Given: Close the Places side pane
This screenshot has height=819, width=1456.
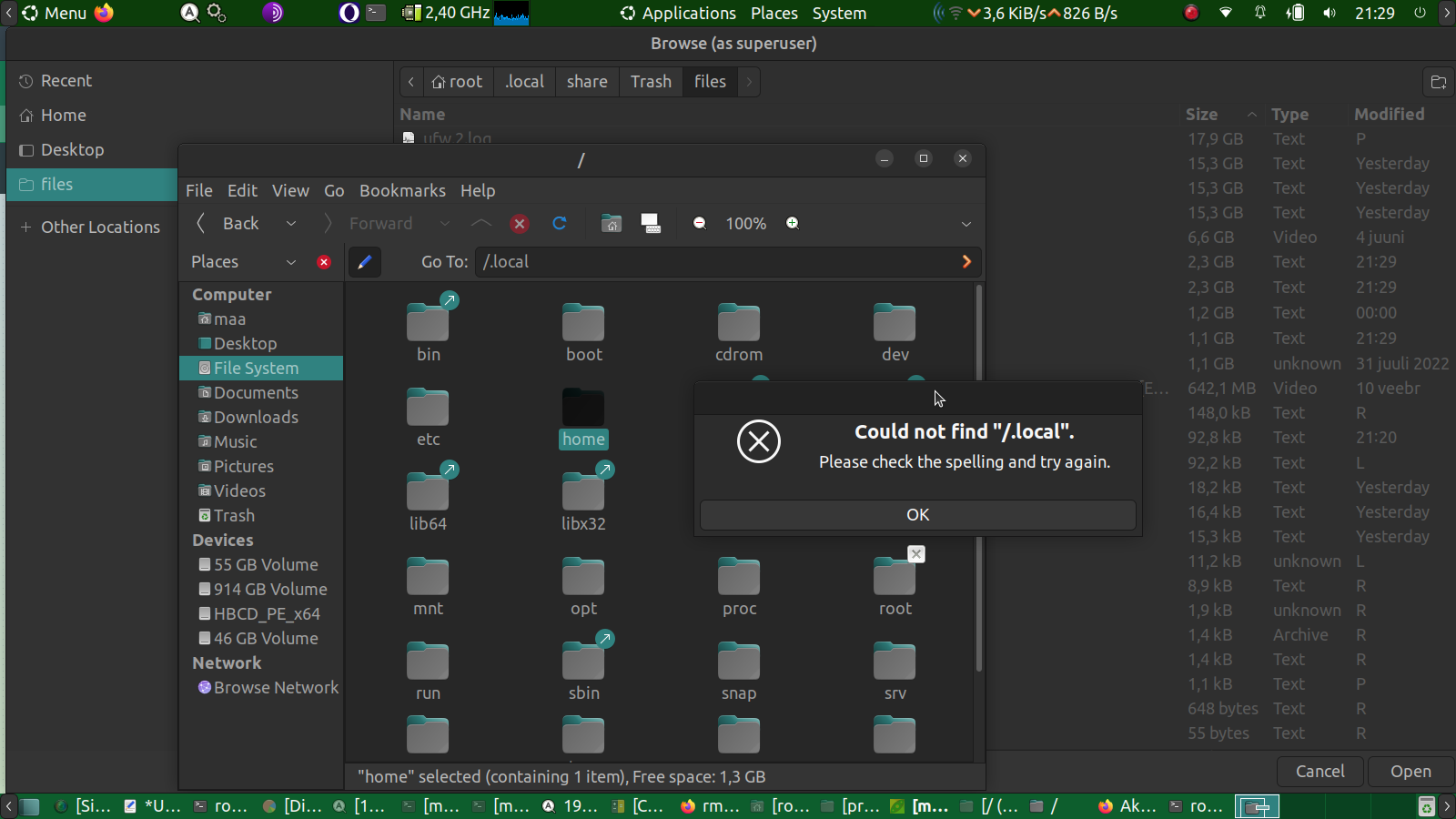Looking at the screenshot, I should point(324,262).
